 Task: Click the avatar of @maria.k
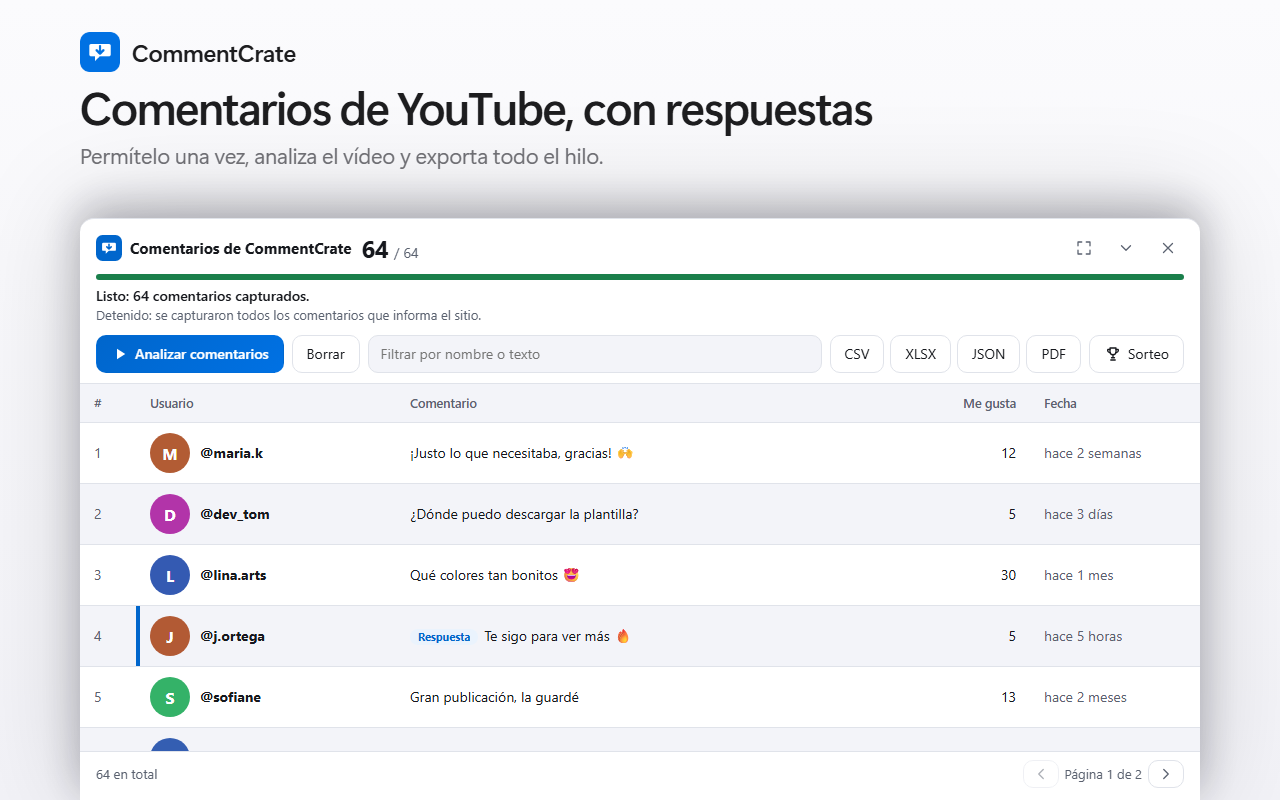click(x=170, y=453)
